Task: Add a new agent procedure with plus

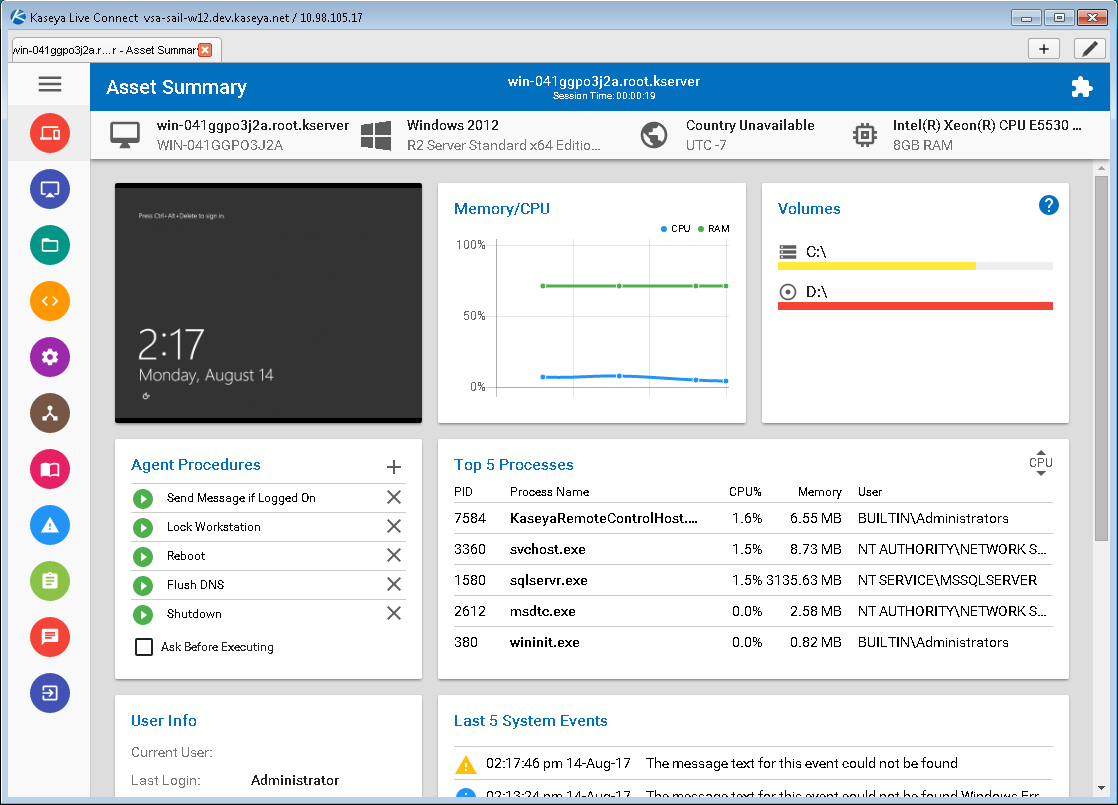Action: pos(394,466)
